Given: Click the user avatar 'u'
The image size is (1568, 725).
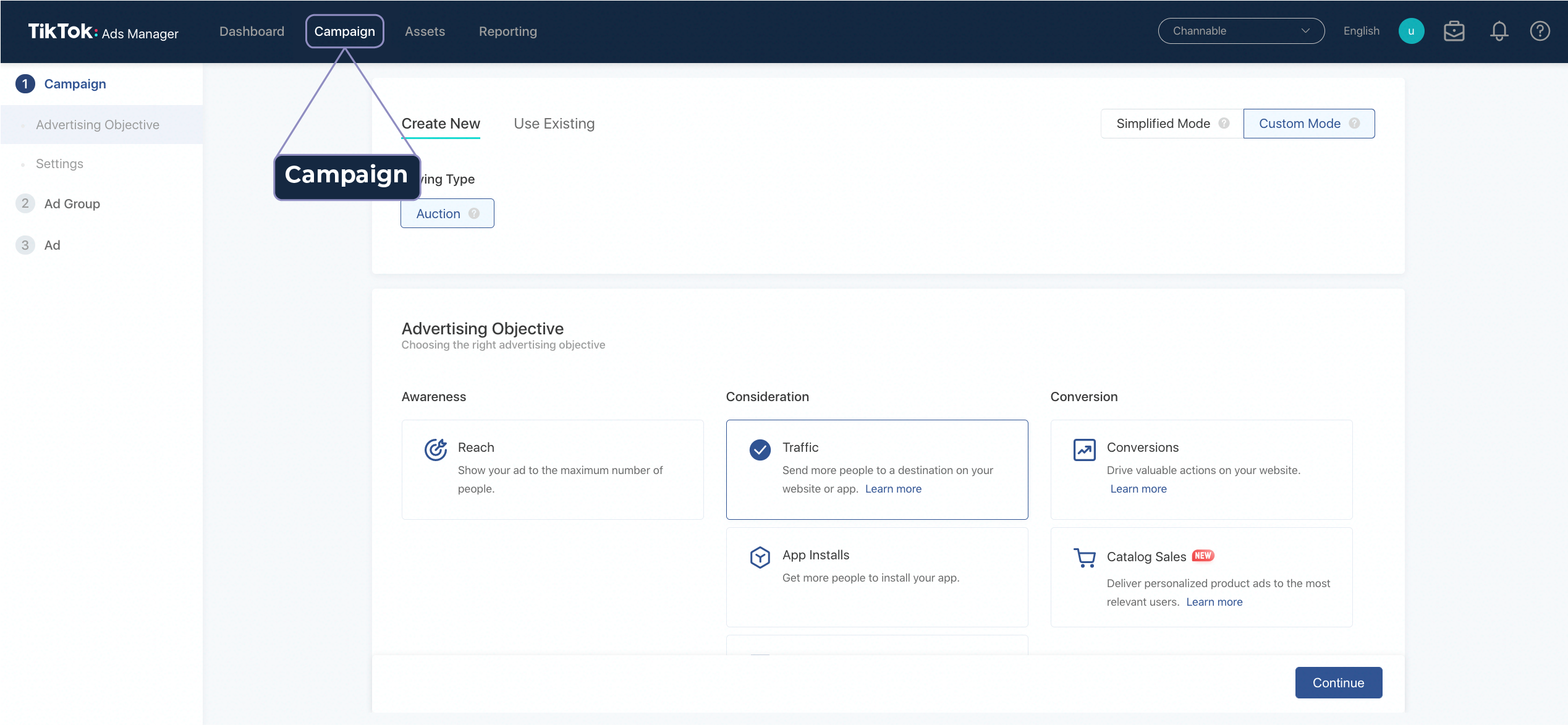Looking at the screenshot, I should click(1411, 31).
